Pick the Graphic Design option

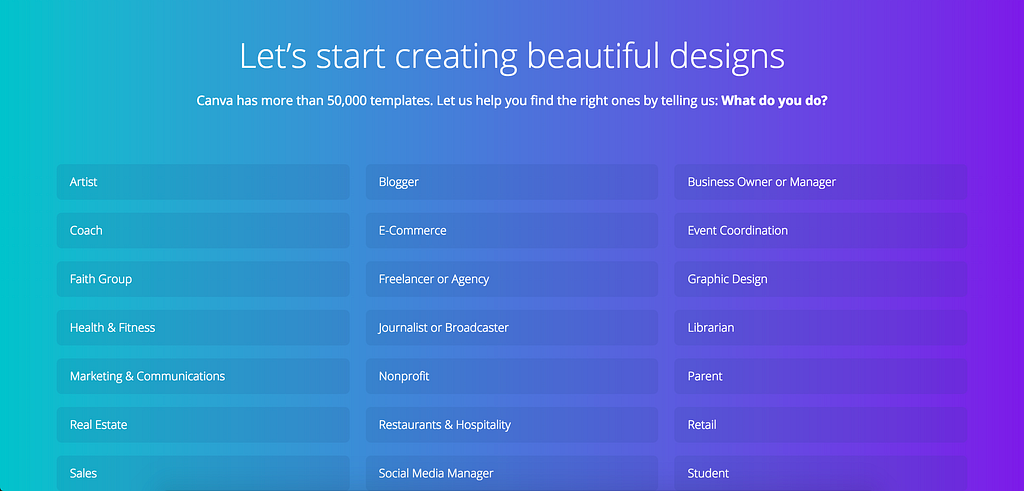coord(821,279)
